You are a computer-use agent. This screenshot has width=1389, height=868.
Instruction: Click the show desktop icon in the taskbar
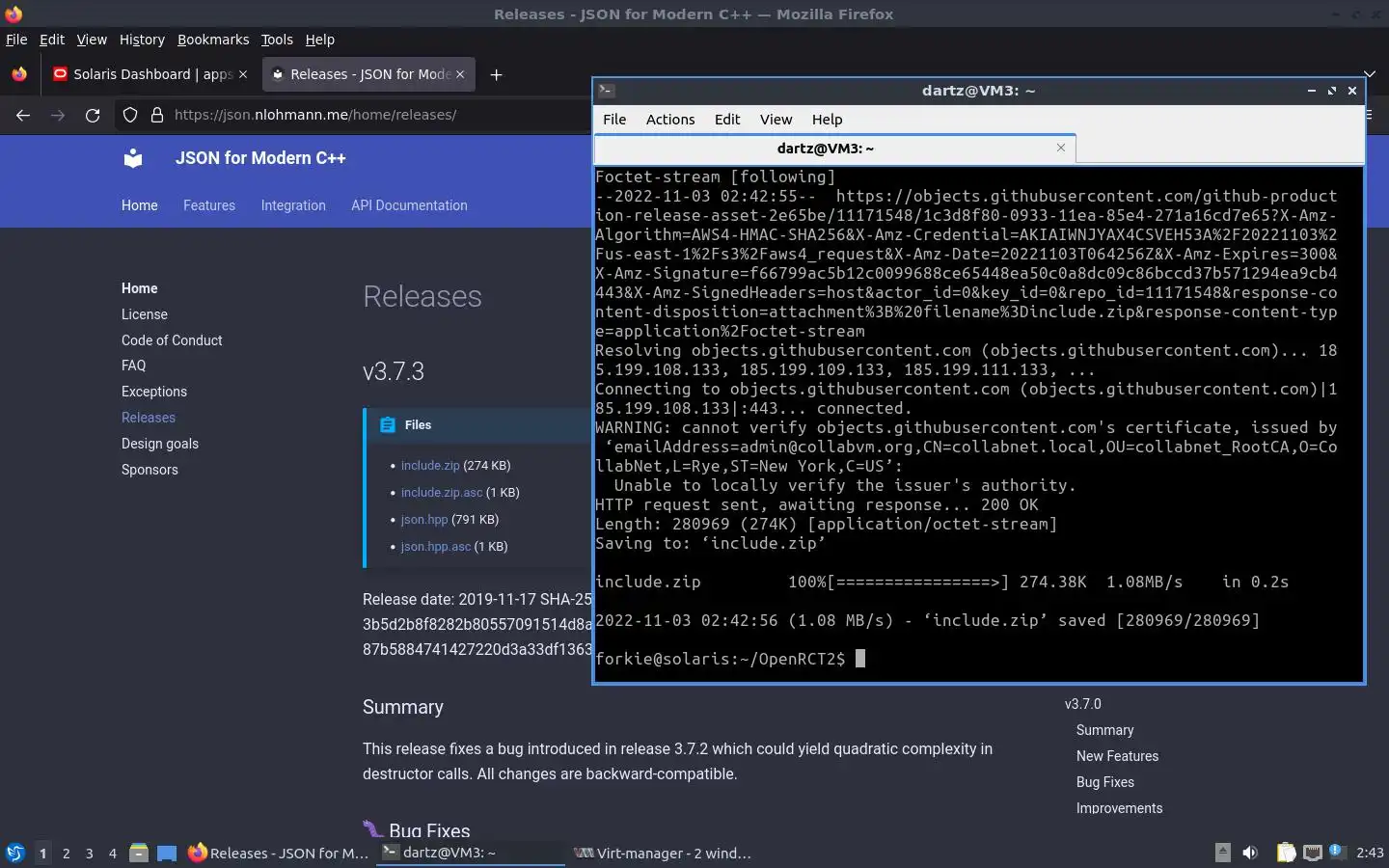coord(167,853)
